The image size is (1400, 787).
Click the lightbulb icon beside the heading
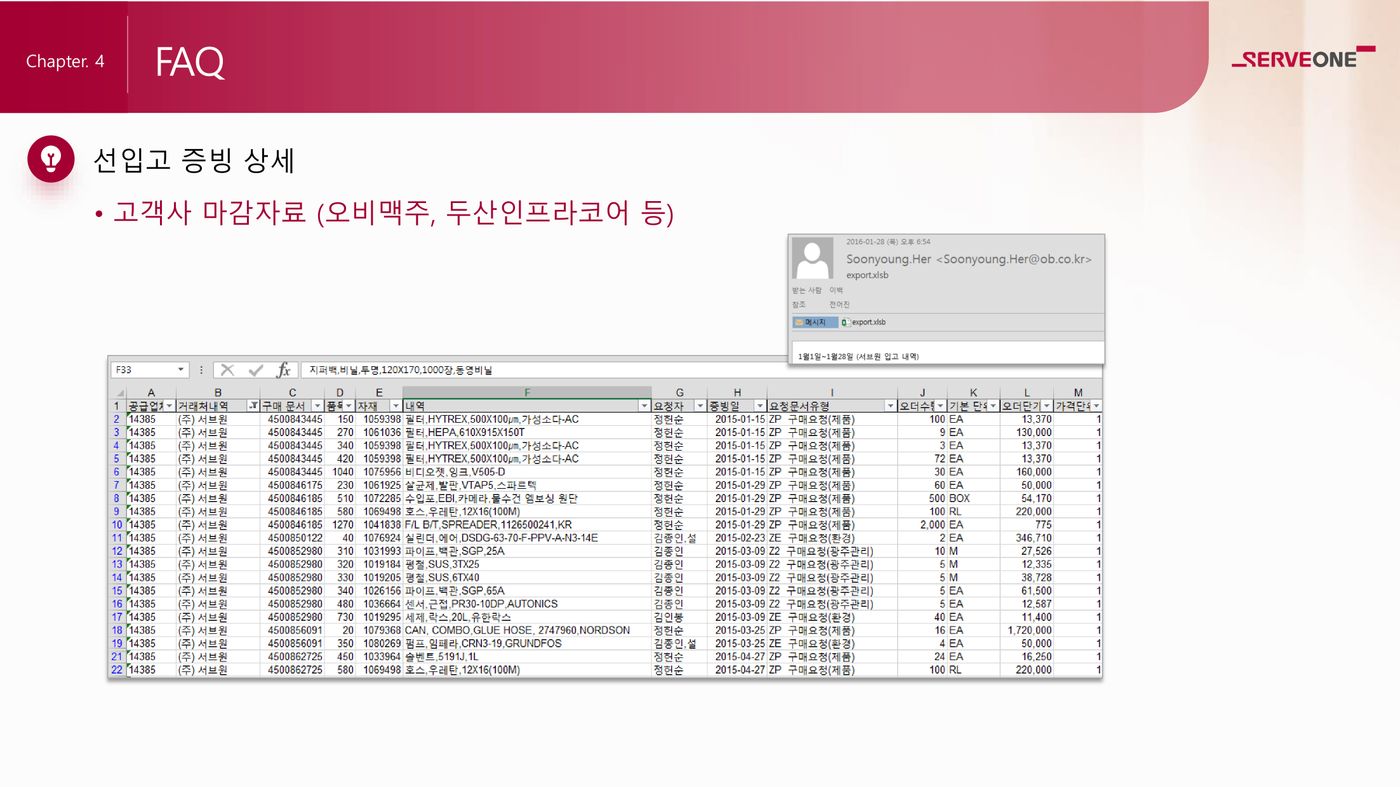51,159
